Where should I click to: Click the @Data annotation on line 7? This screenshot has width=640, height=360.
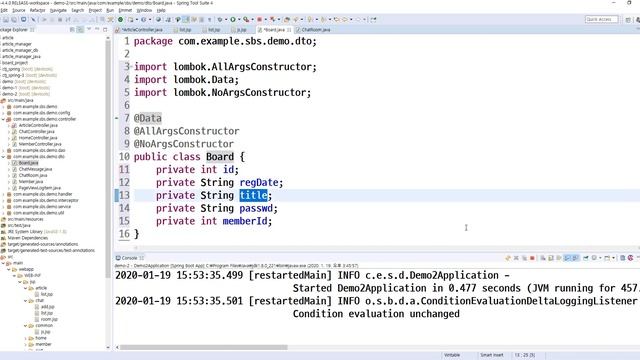[148, 118]
